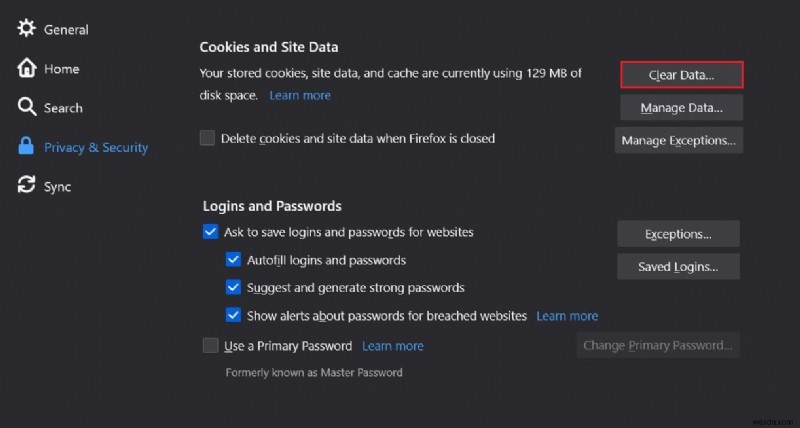Toggle alerts about passwords for breached websites

pyautogui.click(x=233, y=316)
